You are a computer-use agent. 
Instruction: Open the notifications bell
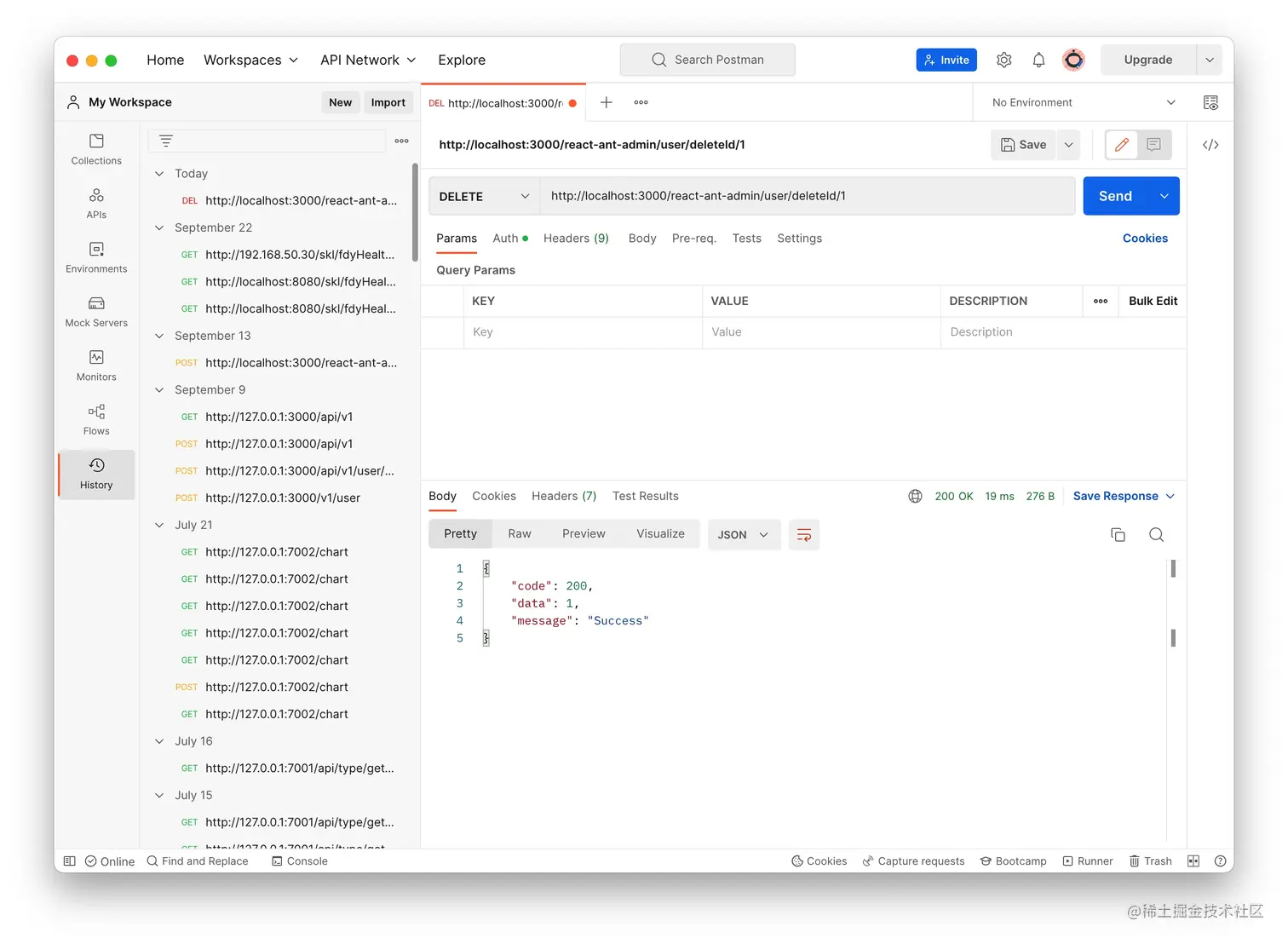[x=1038, y=60]
